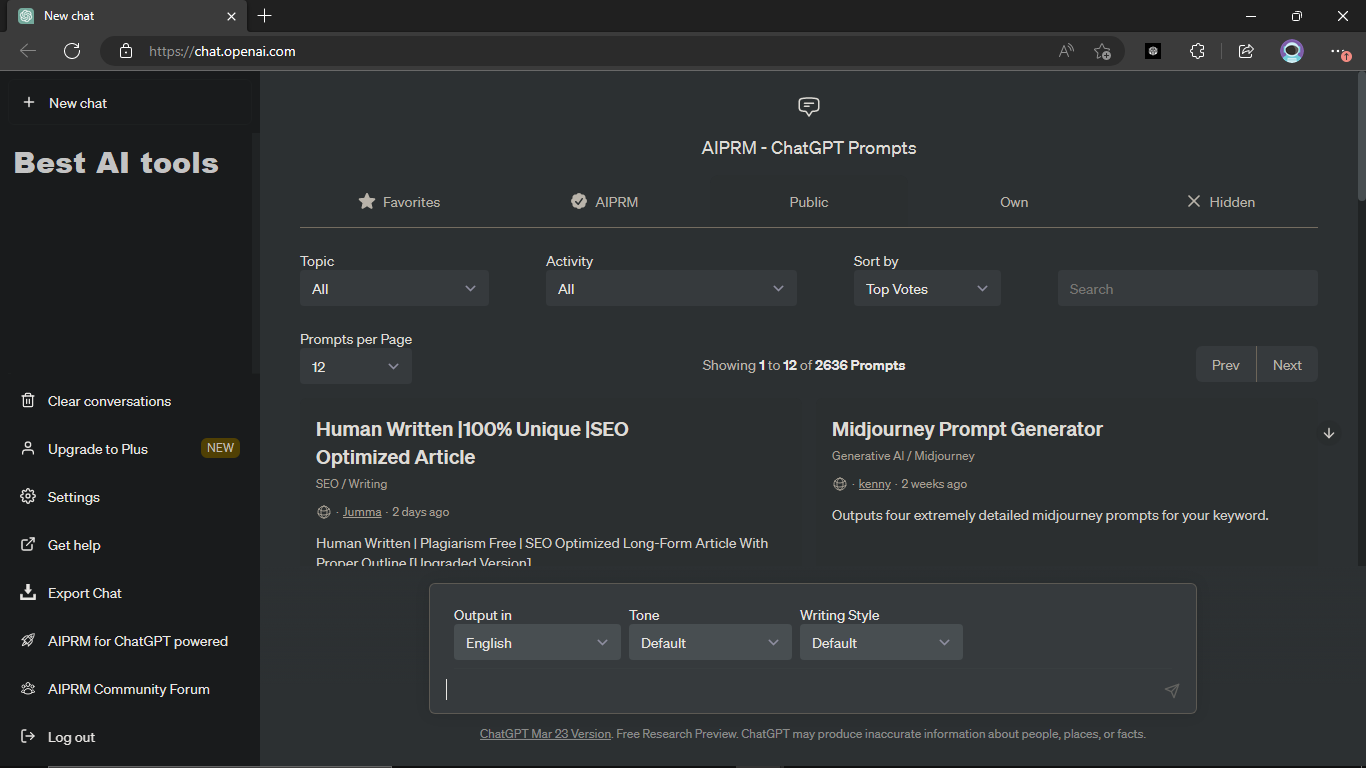Click the plus icon beside New chat

(x=29, y=102)
